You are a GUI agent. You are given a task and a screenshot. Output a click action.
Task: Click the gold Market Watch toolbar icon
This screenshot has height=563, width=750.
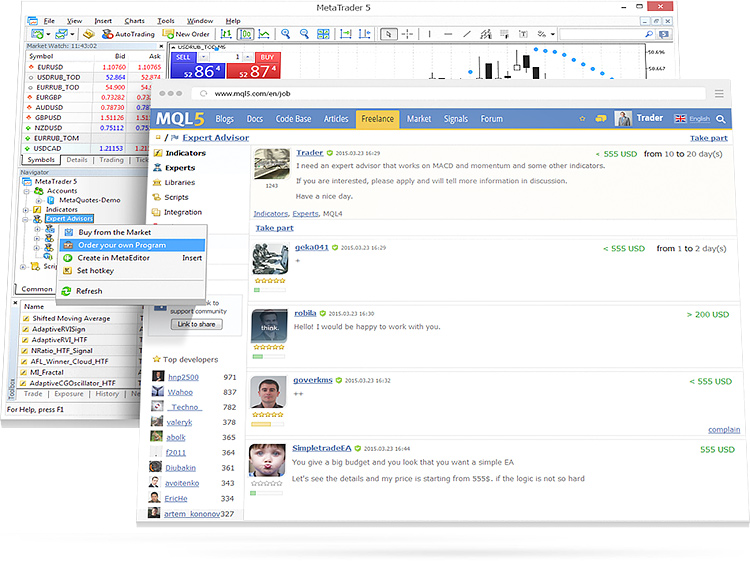click(88, 34)
